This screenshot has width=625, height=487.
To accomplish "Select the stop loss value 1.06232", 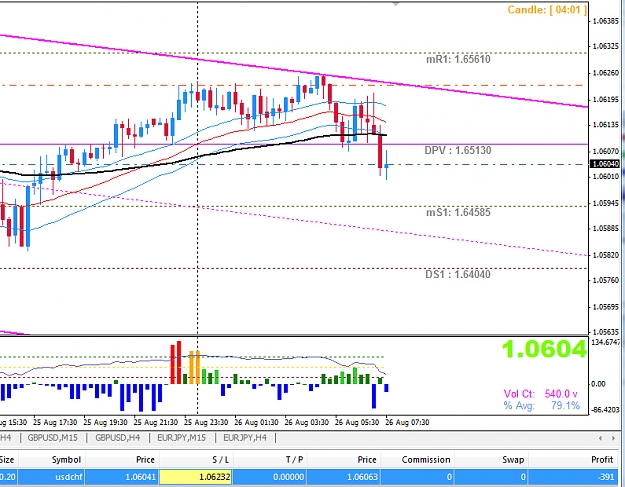I will click(x=196, y=477).
